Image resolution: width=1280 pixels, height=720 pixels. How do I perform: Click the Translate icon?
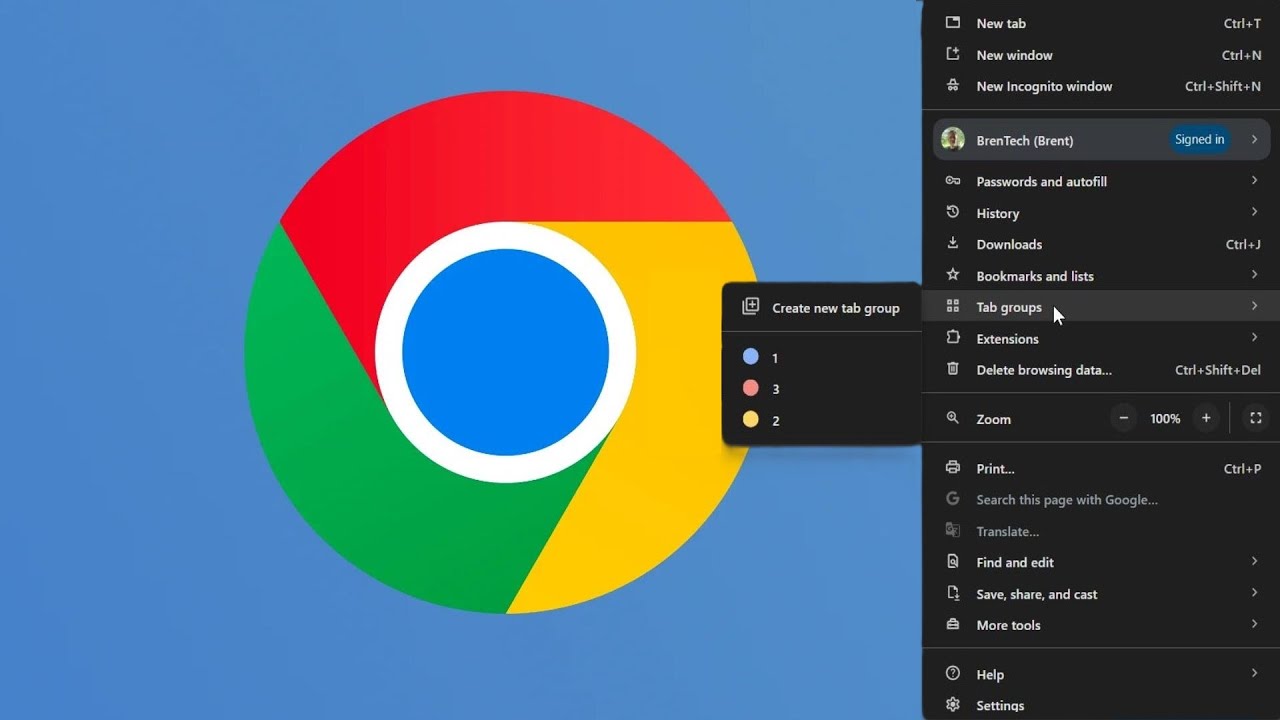point(953,531)
